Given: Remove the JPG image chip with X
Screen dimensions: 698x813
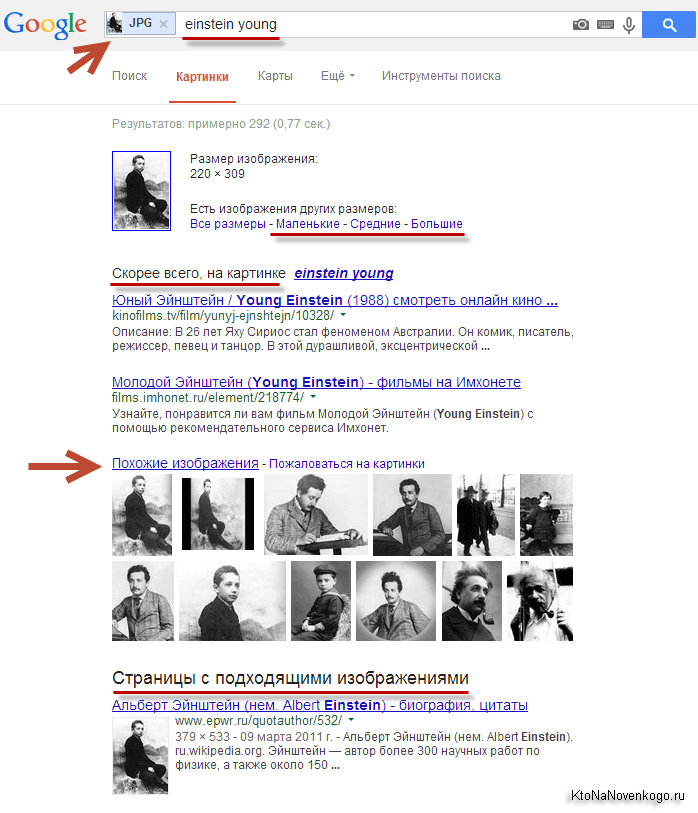Looking at the screenshot, I should 164,23.
